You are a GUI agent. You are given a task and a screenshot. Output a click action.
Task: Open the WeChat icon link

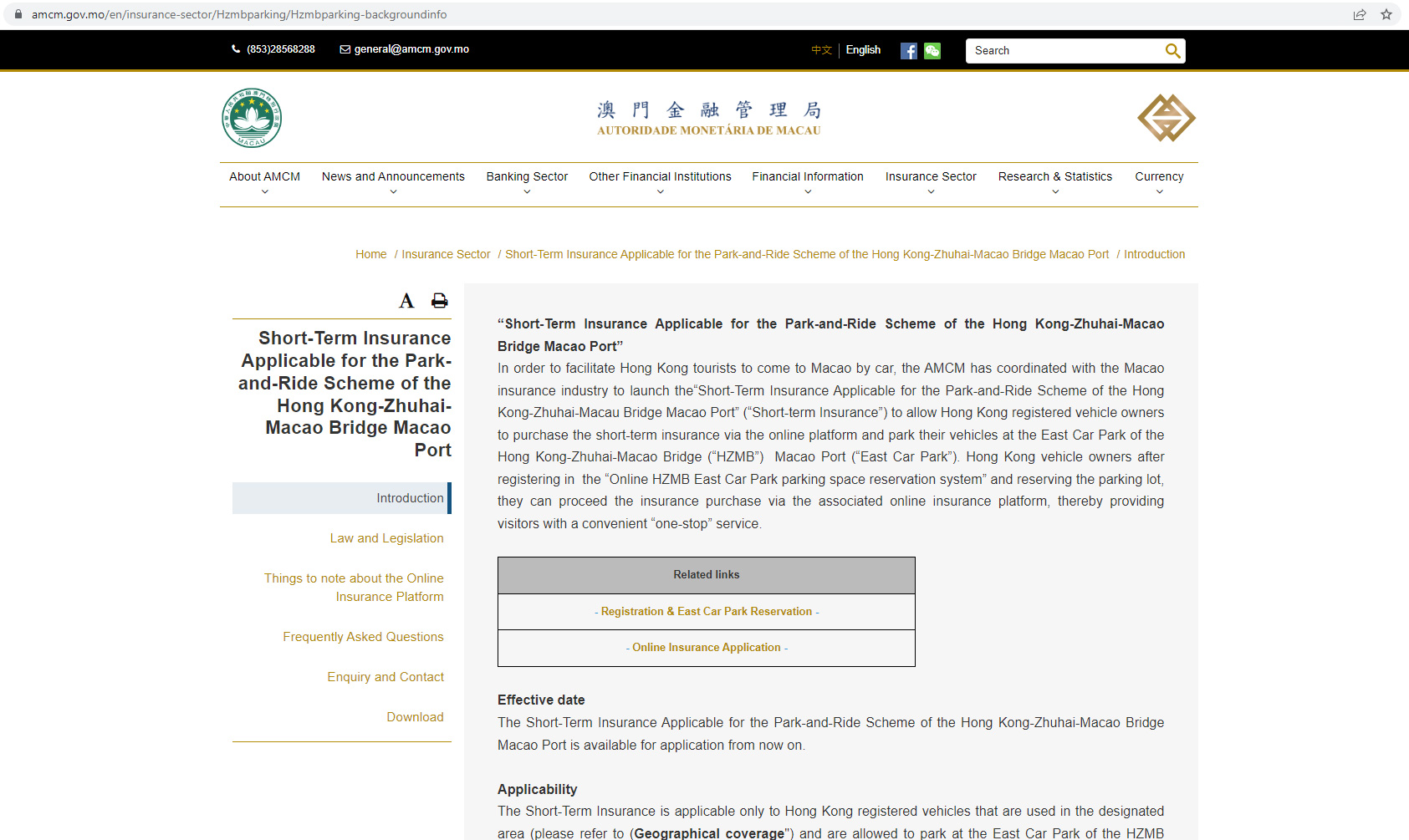(x=932, y=51)
